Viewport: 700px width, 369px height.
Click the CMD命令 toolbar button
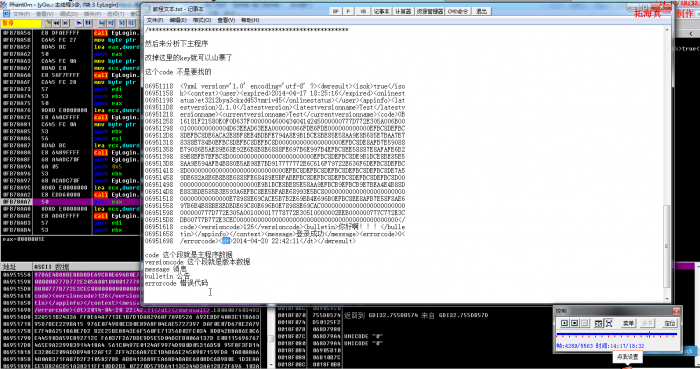pyautogui.click(x=458, y=11)
